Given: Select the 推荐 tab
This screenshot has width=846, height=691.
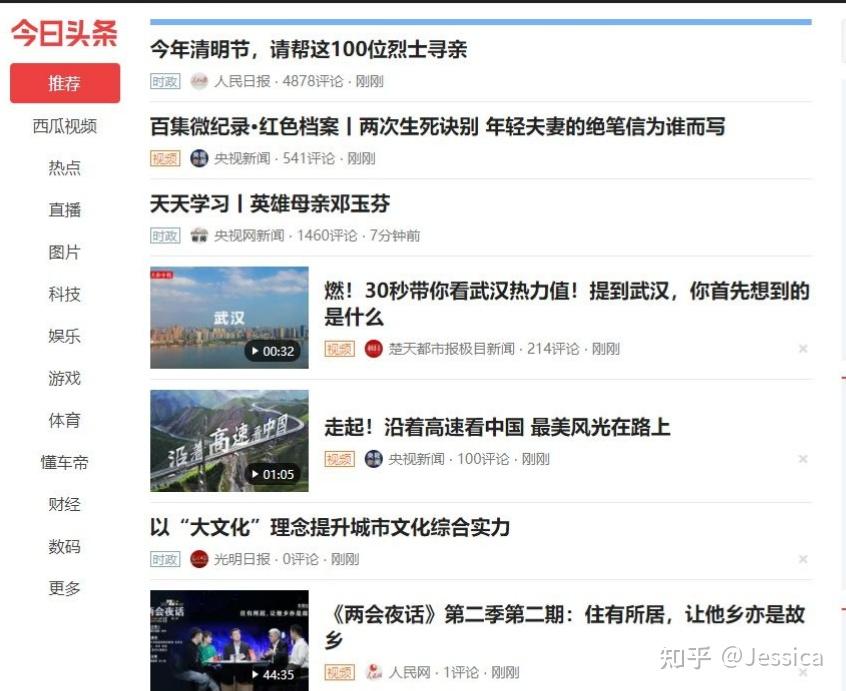Looking at the screenshot, I should 65,83.
